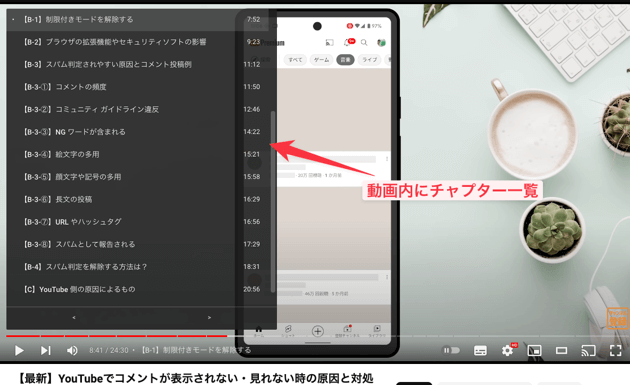The image size is (630, 385).
Task: Open the notifications bell in the phone app
Action: pos(348,42)
